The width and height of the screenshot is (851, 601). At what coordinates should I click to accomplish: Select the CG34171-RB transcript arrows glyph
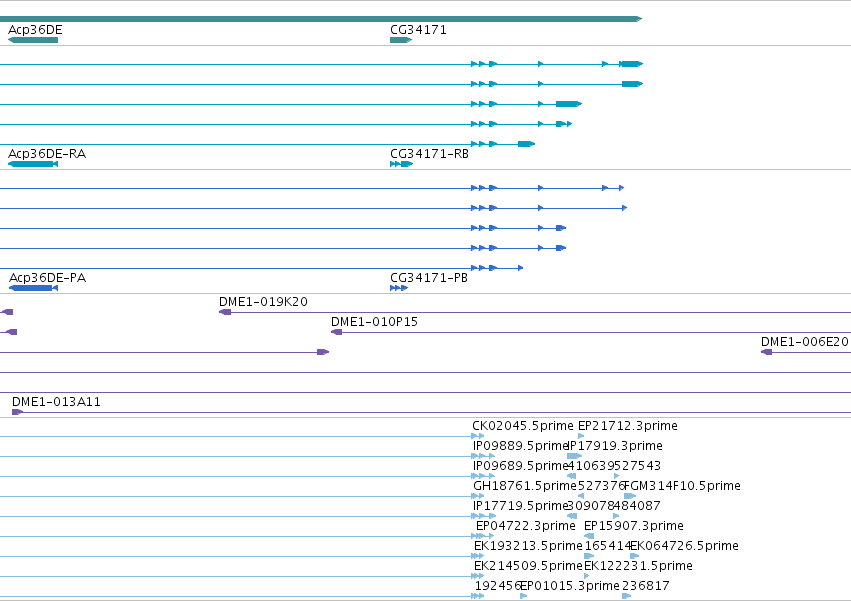[x=402, y=164]
